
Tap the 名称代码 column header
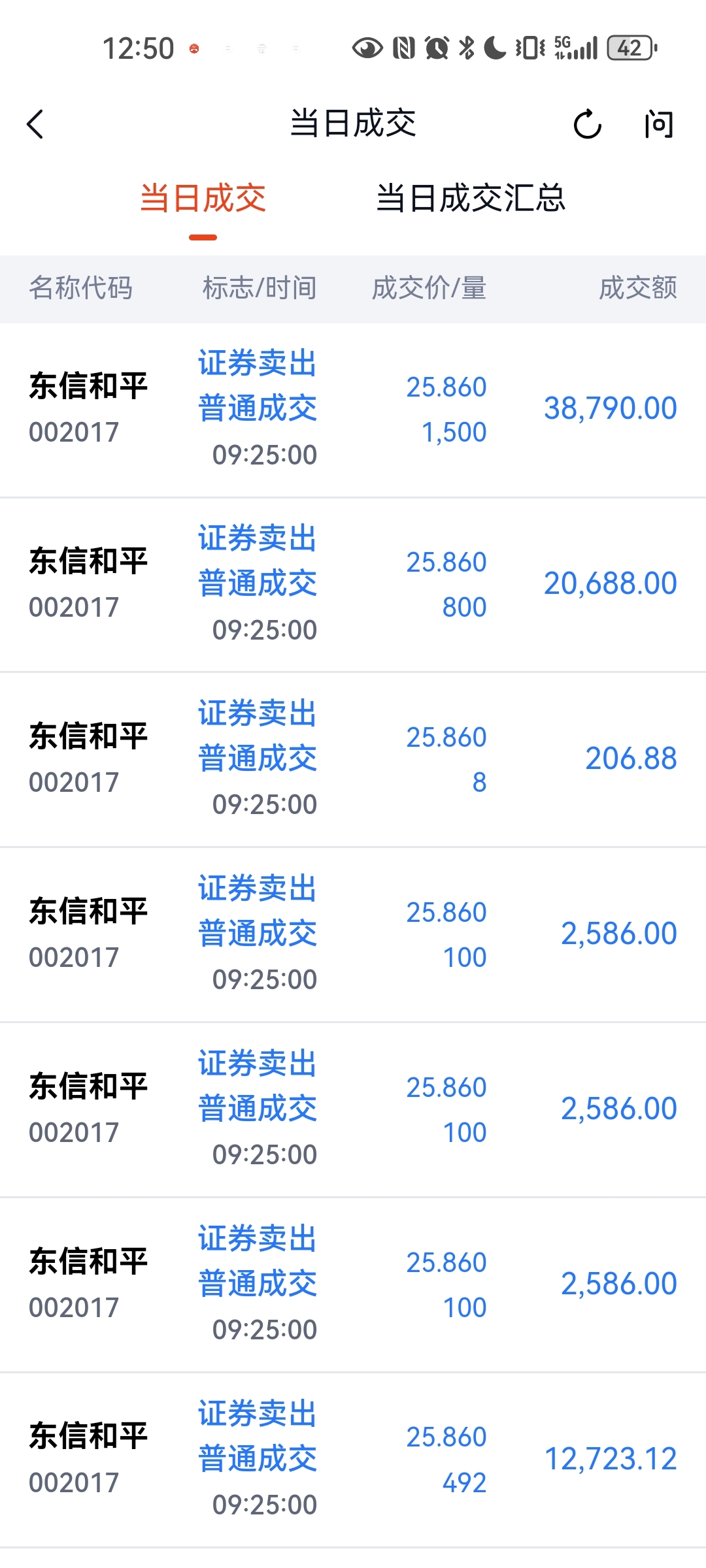[x=81, y=288]
